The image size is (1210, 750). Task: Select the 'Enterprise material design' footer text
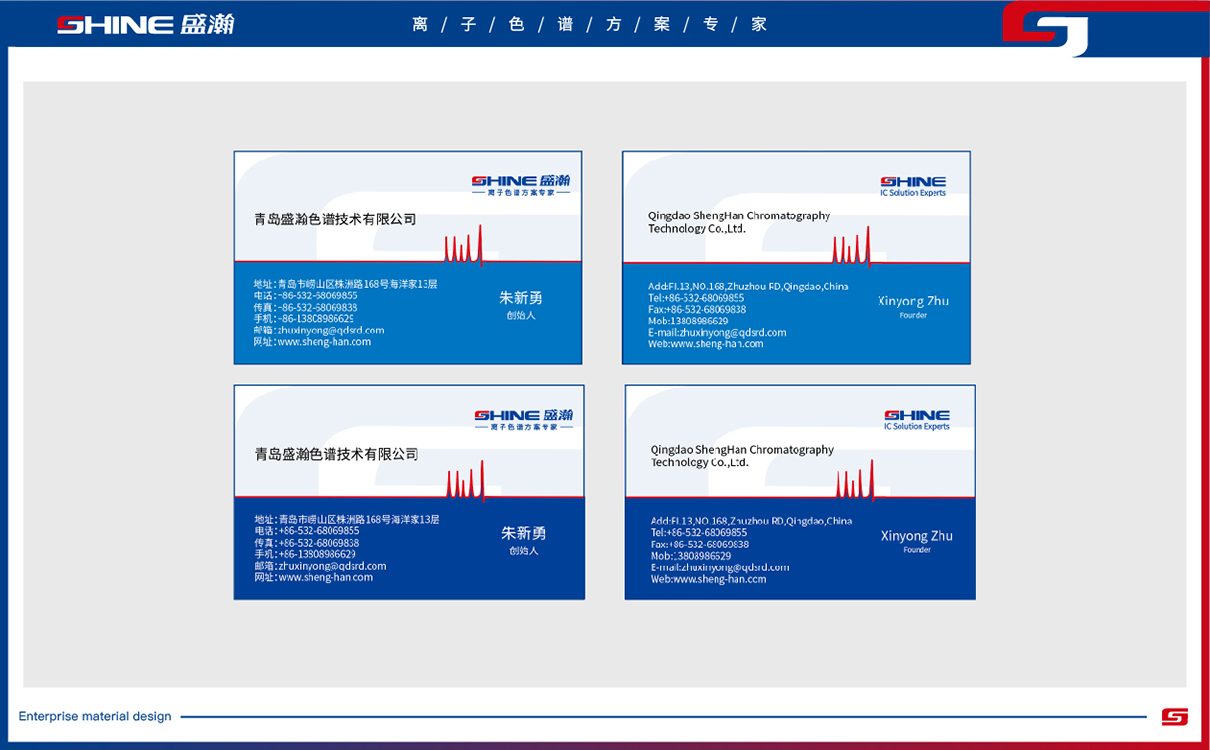(95, 716)
